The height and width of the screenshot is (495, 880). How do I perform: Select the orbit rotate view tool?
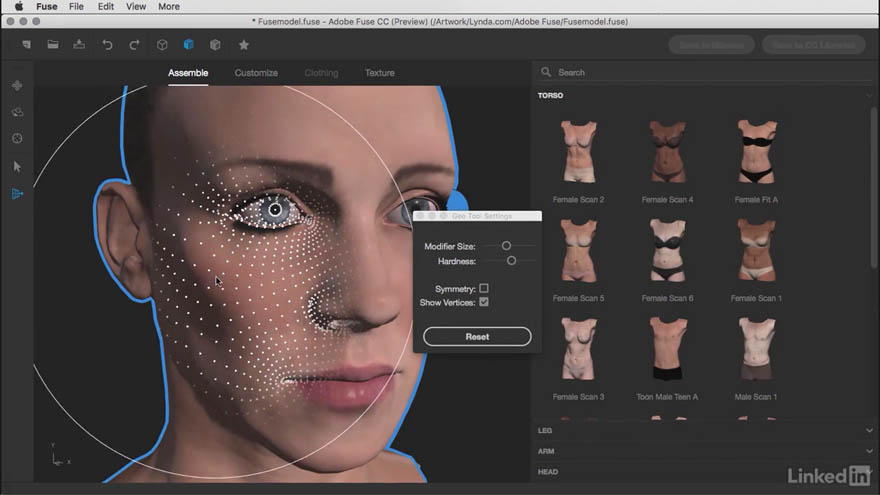pyautogui.click(x=17, y=112)
